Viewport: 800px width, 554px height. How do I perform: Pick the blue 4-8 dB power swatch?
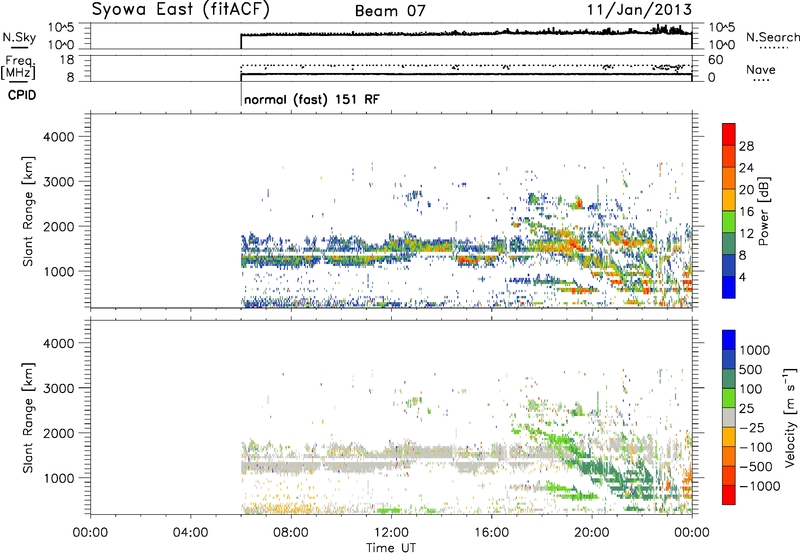point(729,266)
